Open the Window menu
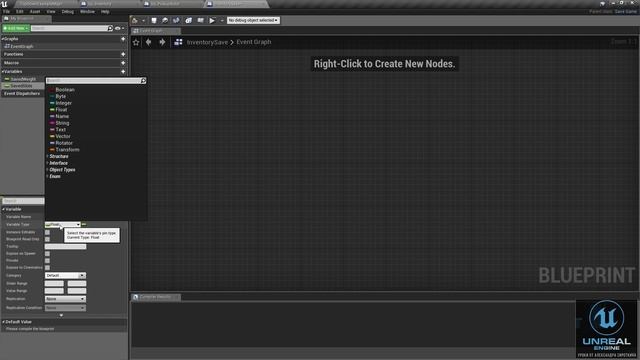This screenshot has height=360, width=640. [87, 11]
